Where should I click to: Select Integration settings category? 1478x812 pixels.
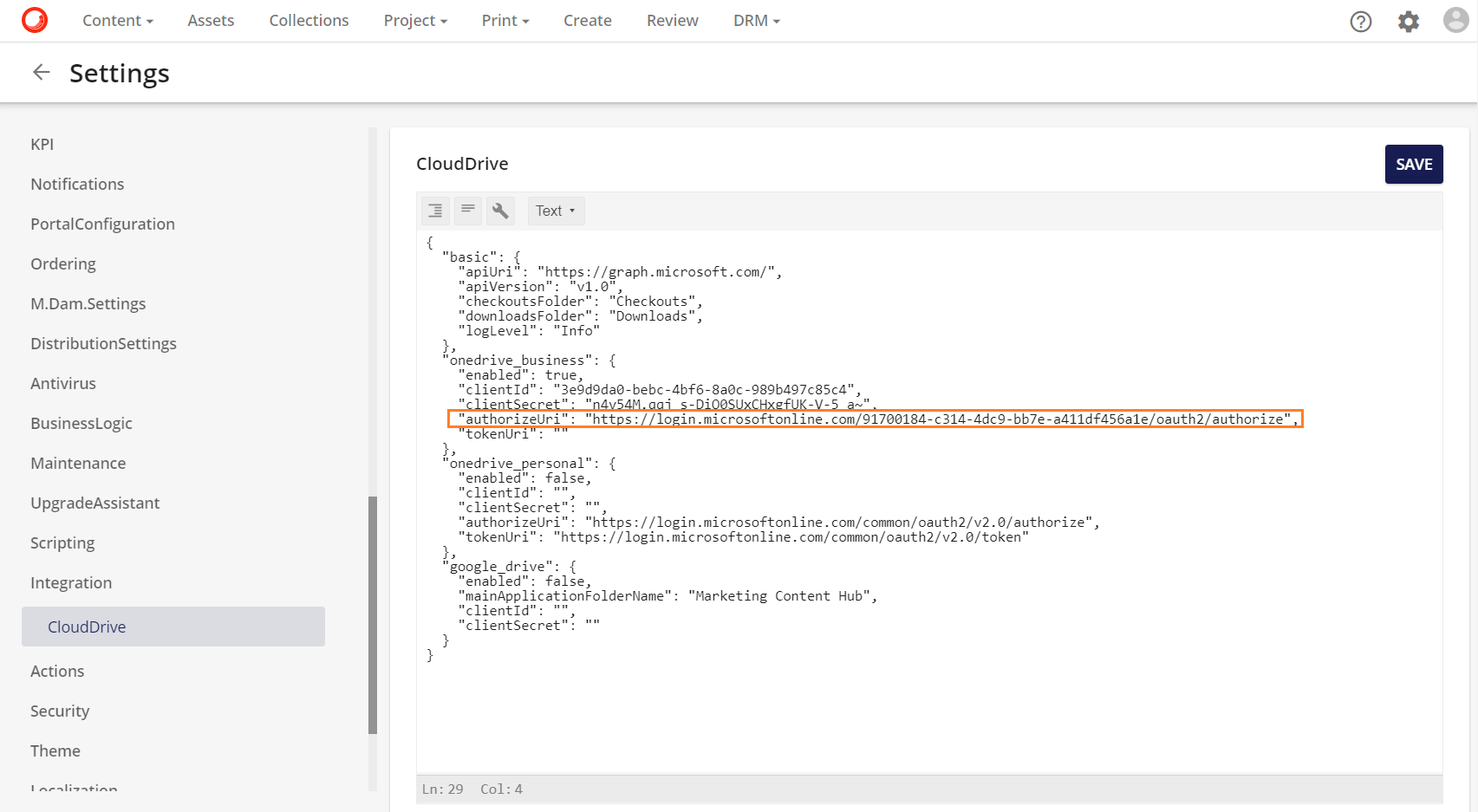click(71, 582)
